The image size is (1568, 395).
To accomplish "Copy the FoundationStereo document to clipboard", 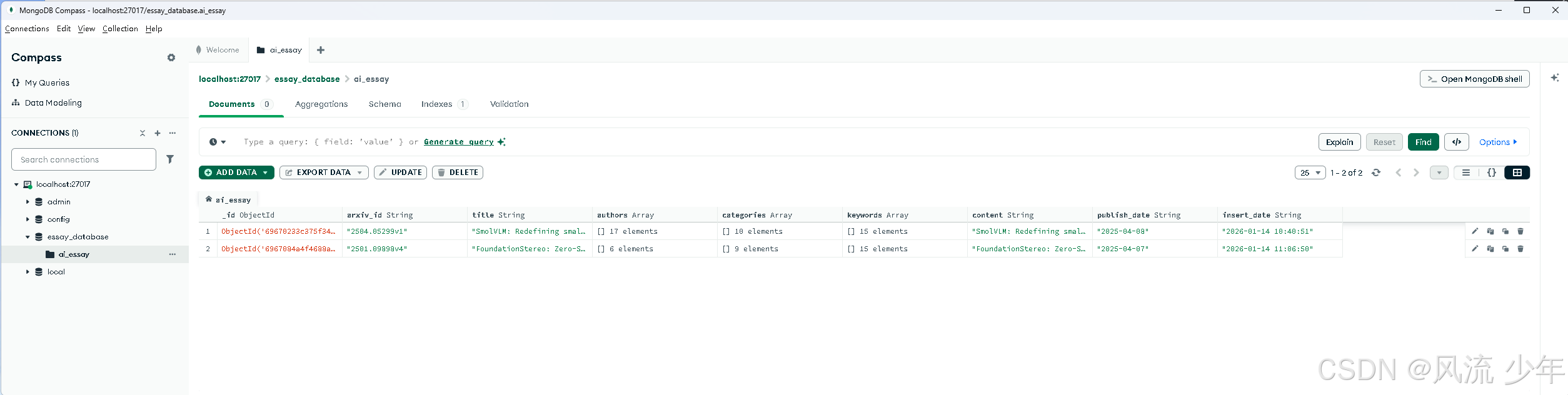I will (x=1490, y=249).
